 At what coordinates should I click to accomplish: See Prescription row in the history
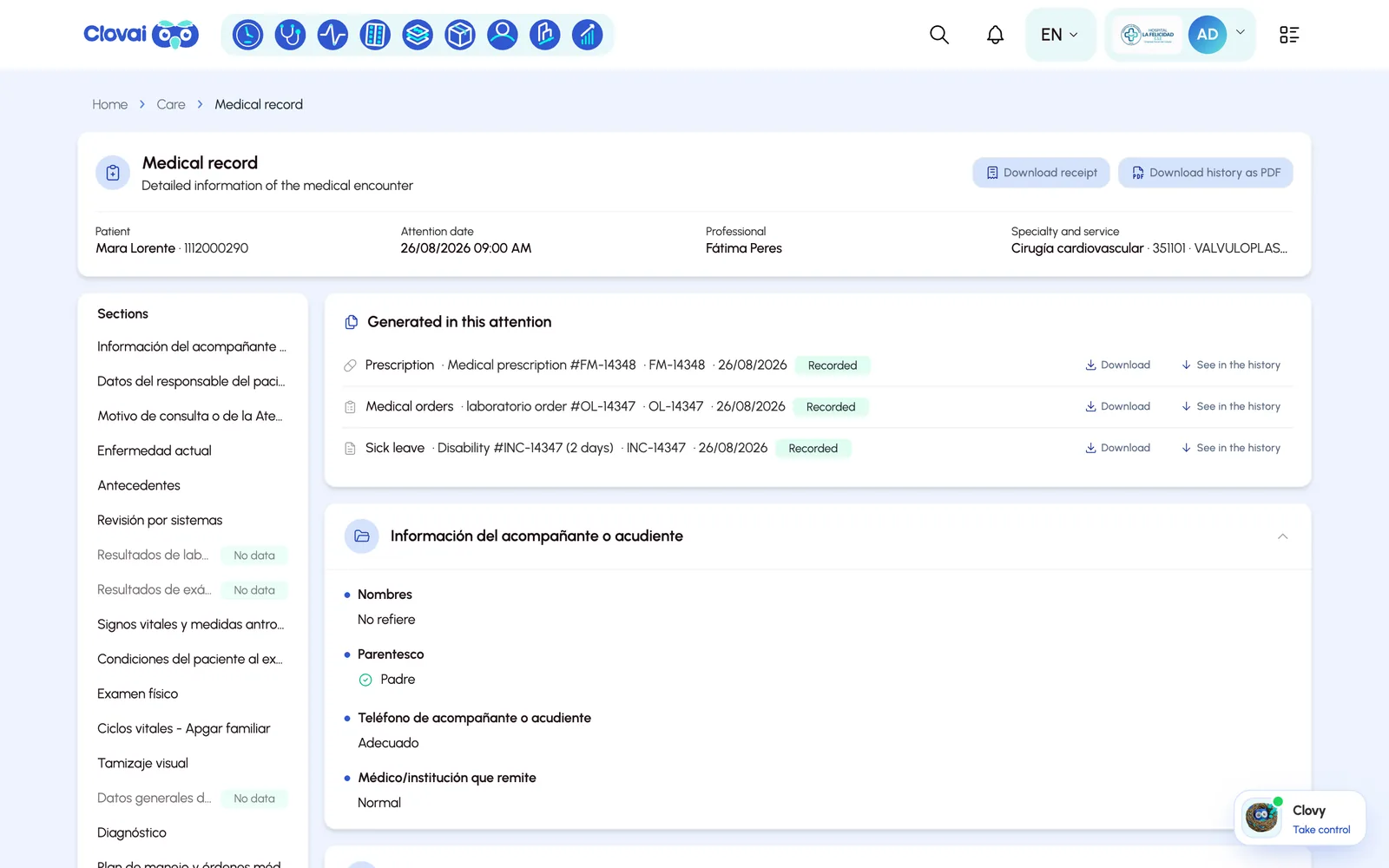click(1230, 365)
